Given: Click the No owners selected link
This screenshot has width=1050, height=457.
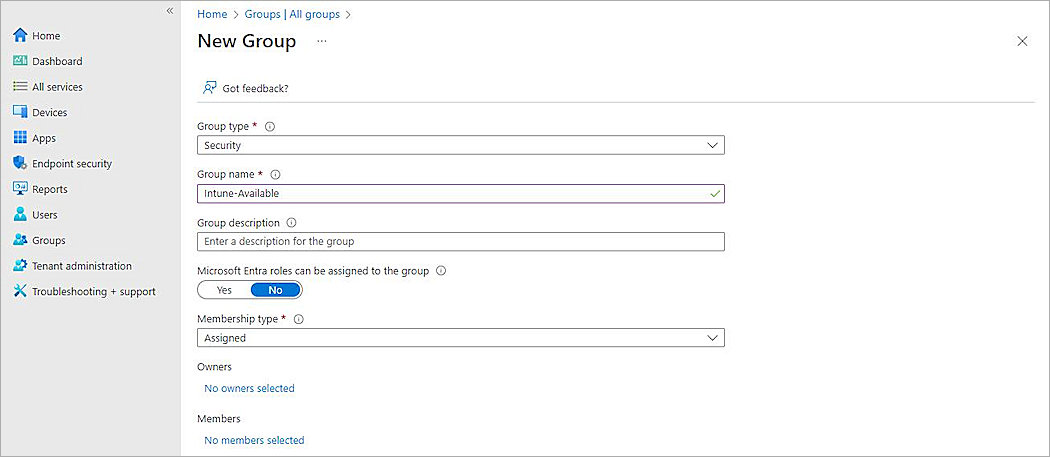Looking at the screenshot, I should click(249, 388).
